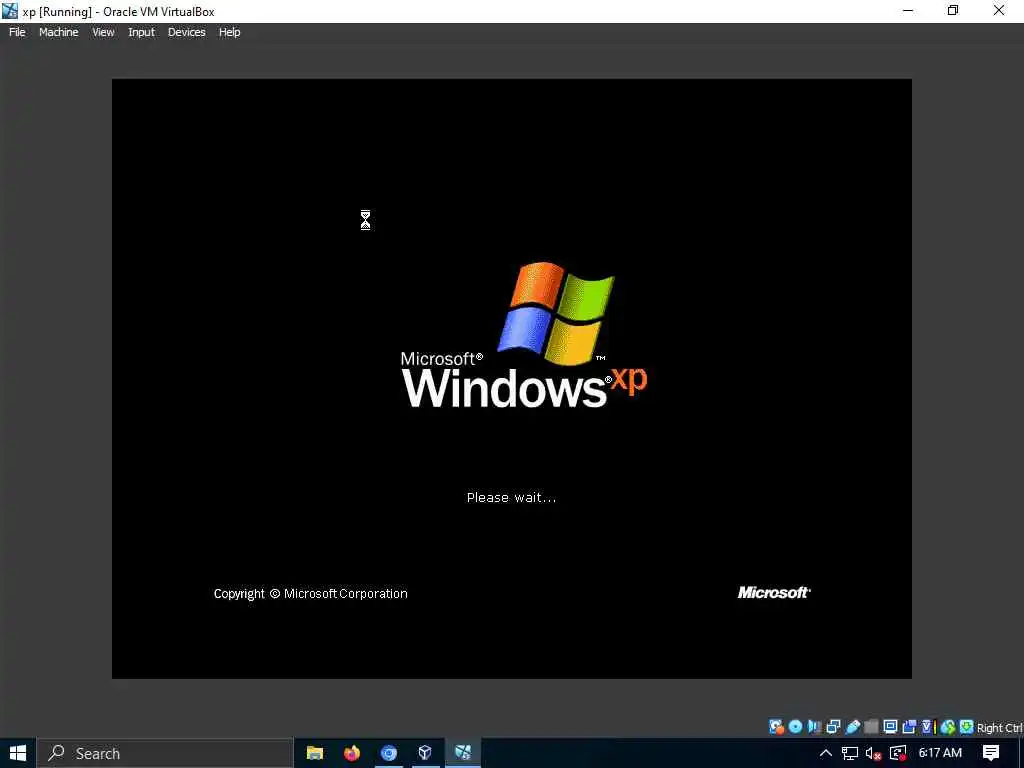This screenshot has width=1024, height=768.
Task: Click the audio status icon in VM bar
Action: tap(814, 727)
